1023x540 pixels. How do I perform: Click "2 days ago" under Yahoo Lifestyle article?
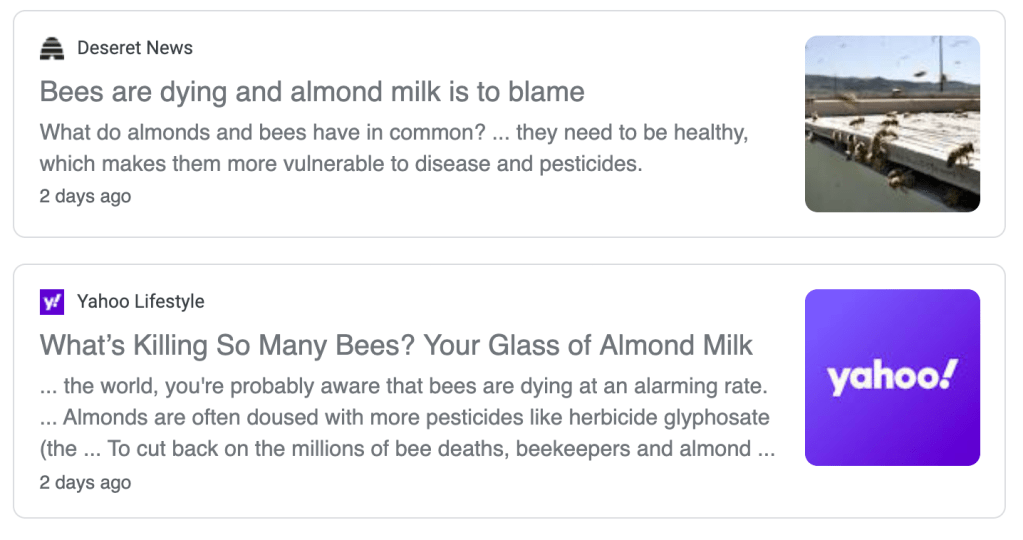coord(85,482)
